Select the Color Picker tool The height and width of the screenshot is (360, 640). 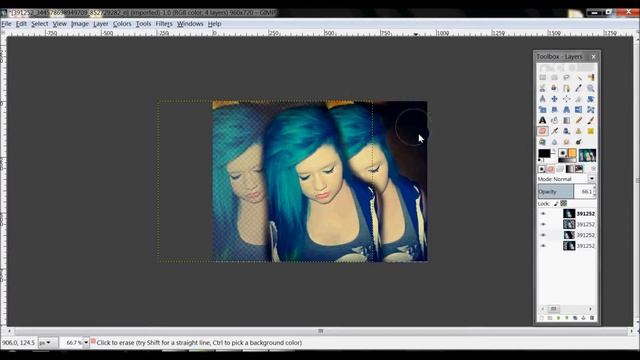pyautogui.click(x=578, y=88)
